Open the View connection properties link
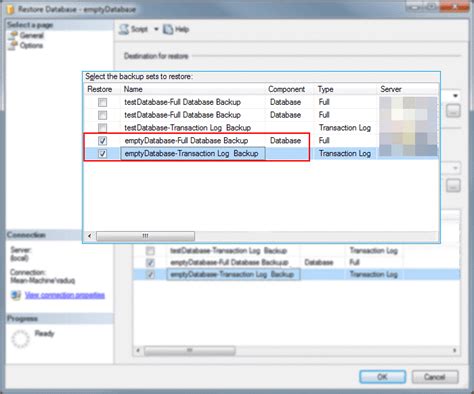 (x=65, y=295)
